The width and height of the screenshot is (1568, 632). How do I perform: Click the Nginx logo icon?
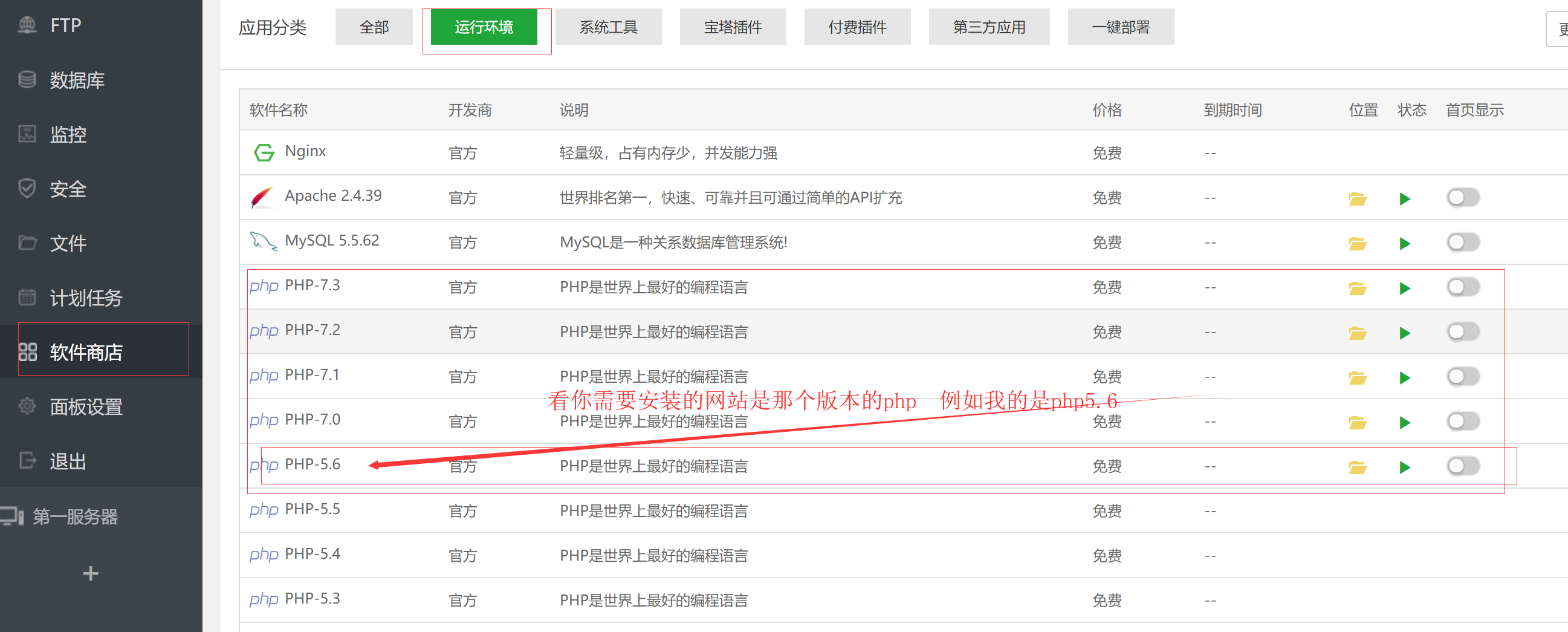(x=264, y=152)
